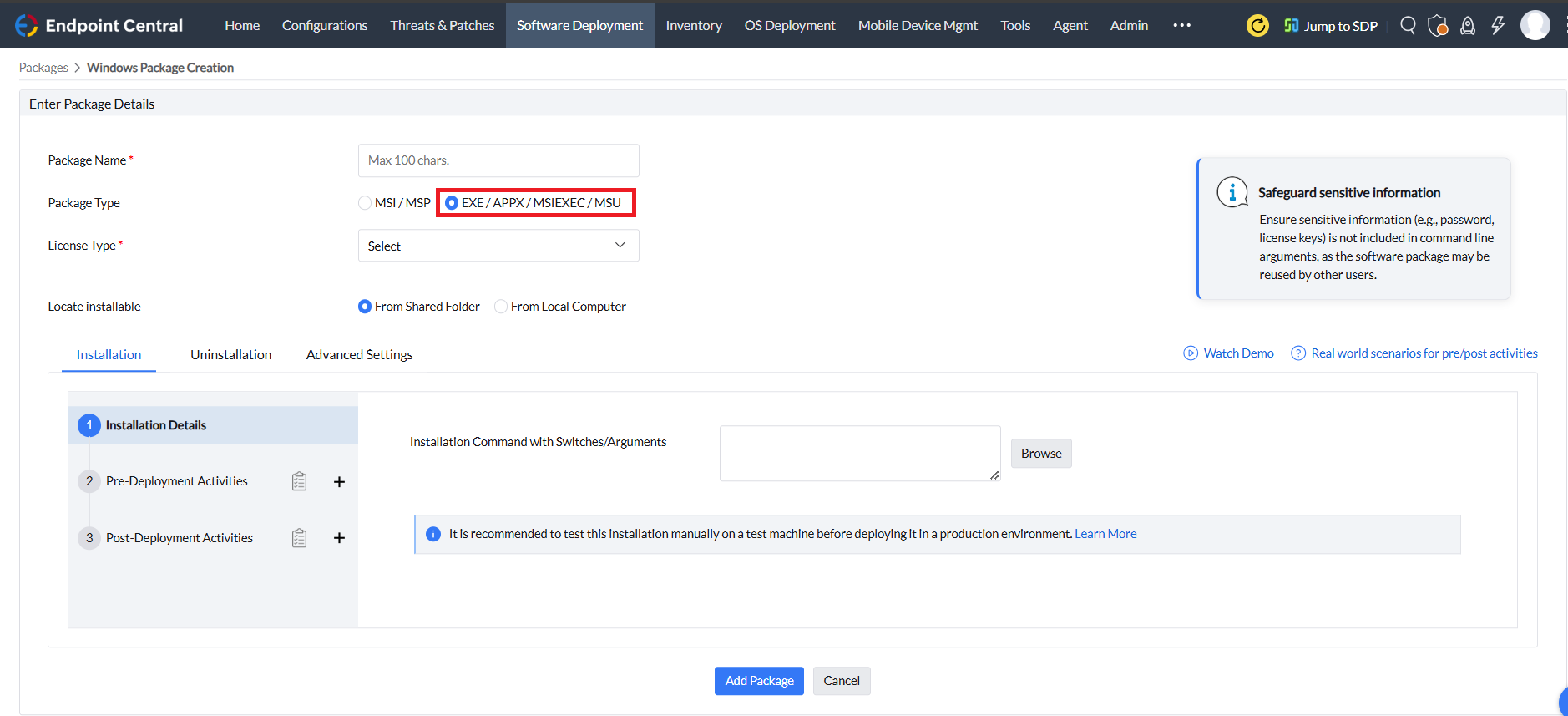
Task: Select Pre-Deployment Activities step
Action: 176,481
